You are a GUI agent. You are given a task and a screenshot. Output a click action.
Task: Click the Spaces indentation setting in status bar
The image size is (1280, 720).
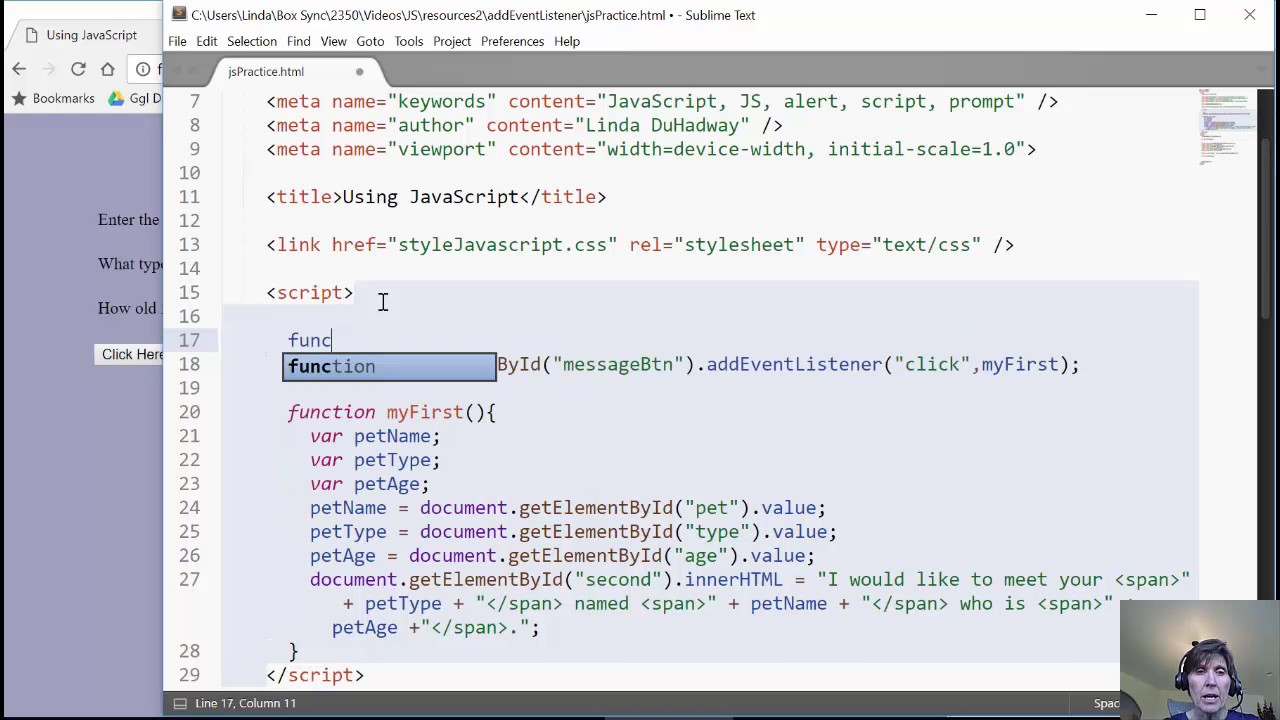coord(1106,703)
